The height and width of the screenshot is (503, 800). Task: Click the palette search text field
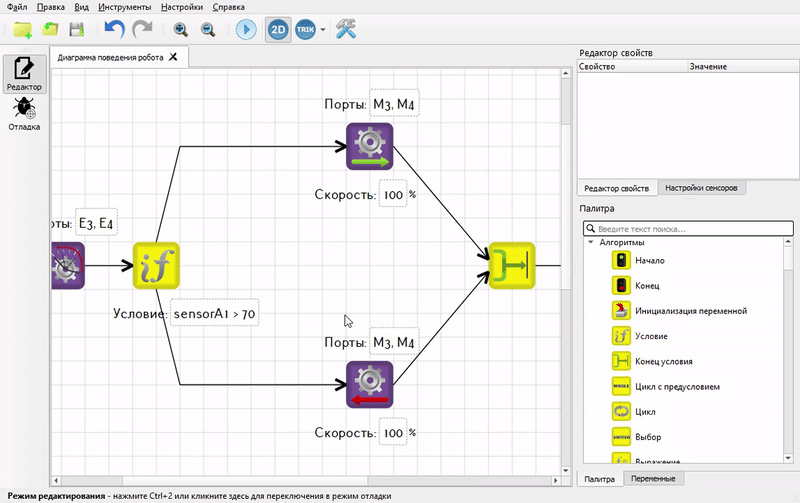click(688, 229)
